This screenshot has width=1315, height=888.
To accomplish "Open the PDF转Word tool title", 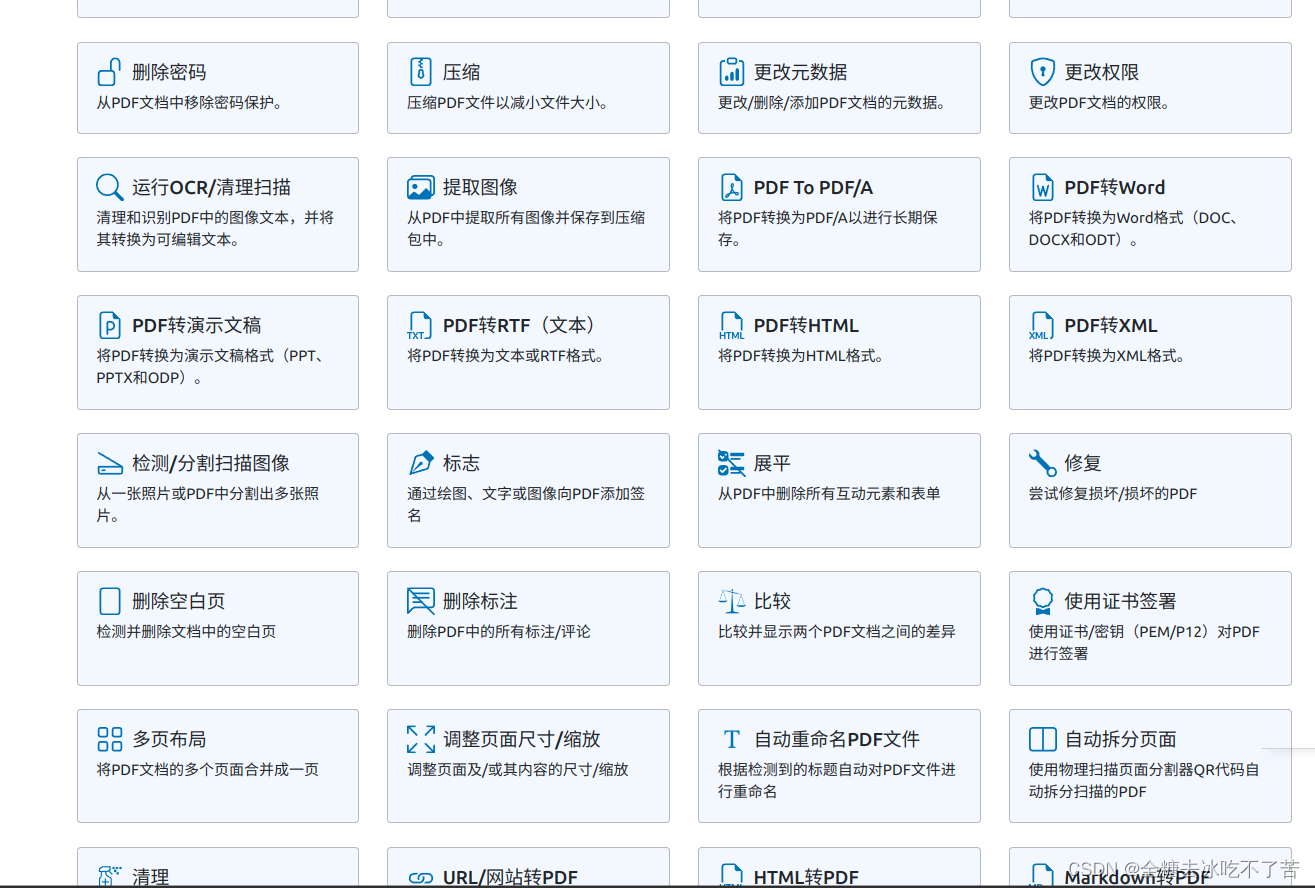I will pos(1114,187).
